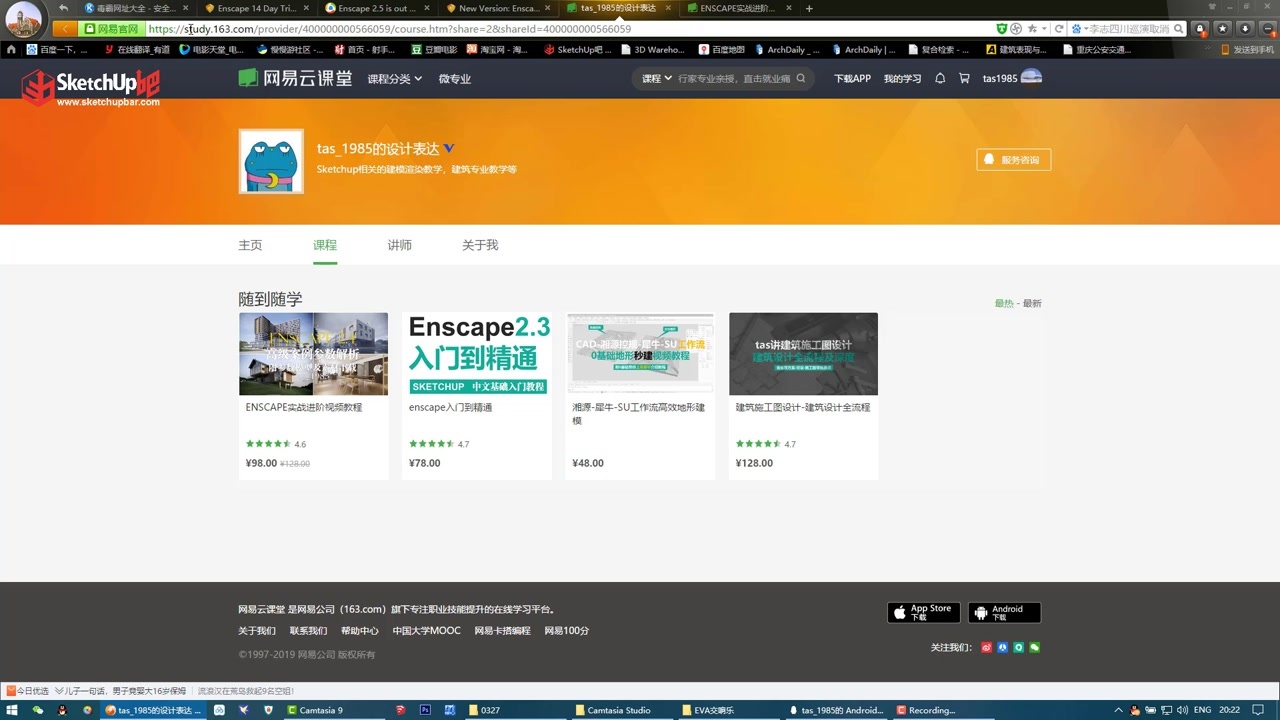Open the 关于我们 footer link
The image size is (1280, 720).
[x=257, y=631]
